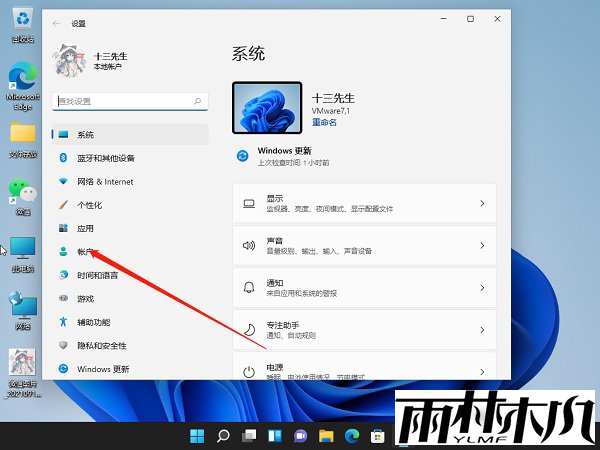The image size is (600, 450).
Task: Open the Windows Start menu on taskbar
Action: coord(197,435)
